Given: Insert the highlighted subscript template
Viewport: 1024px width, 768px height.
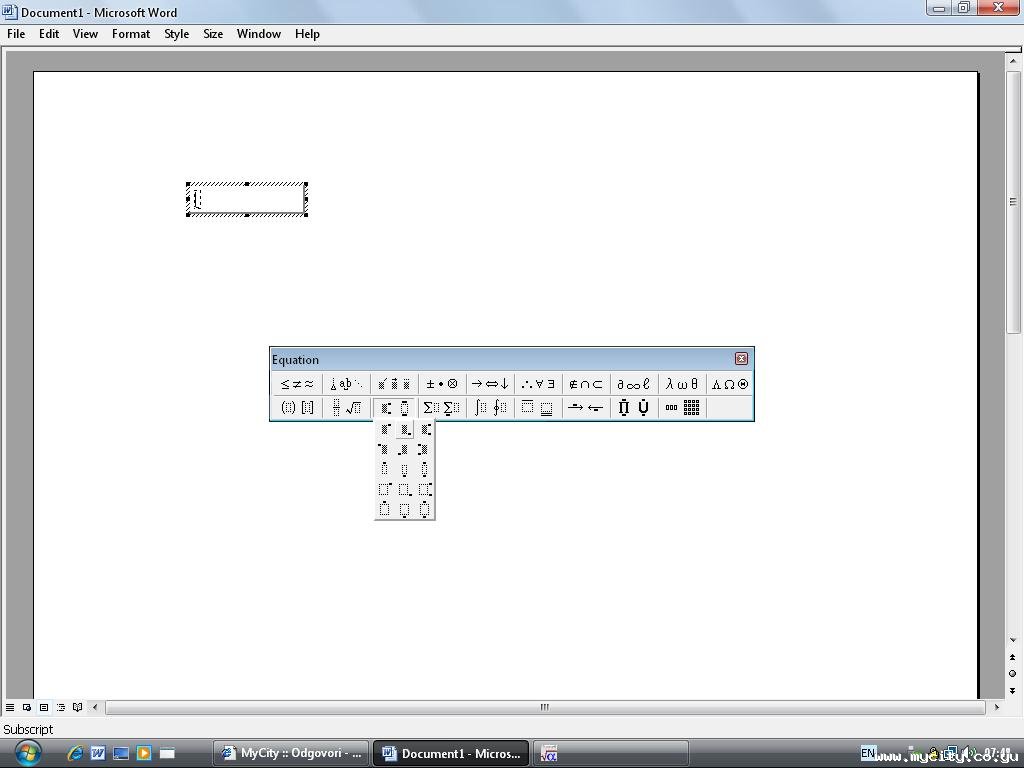Looking at the screenshot, I should (405, 429).
